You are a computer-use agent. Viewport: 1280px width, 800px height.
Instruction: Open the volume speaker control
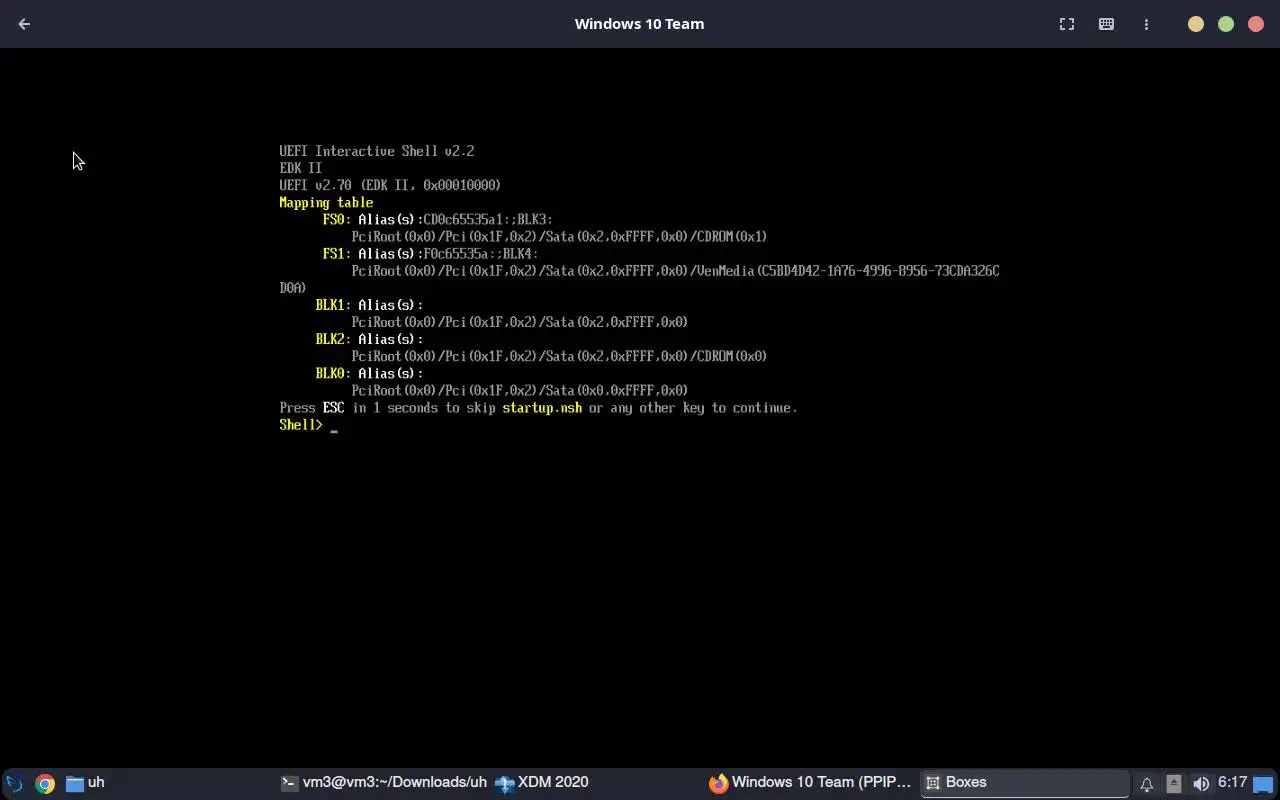(1201, 784)
